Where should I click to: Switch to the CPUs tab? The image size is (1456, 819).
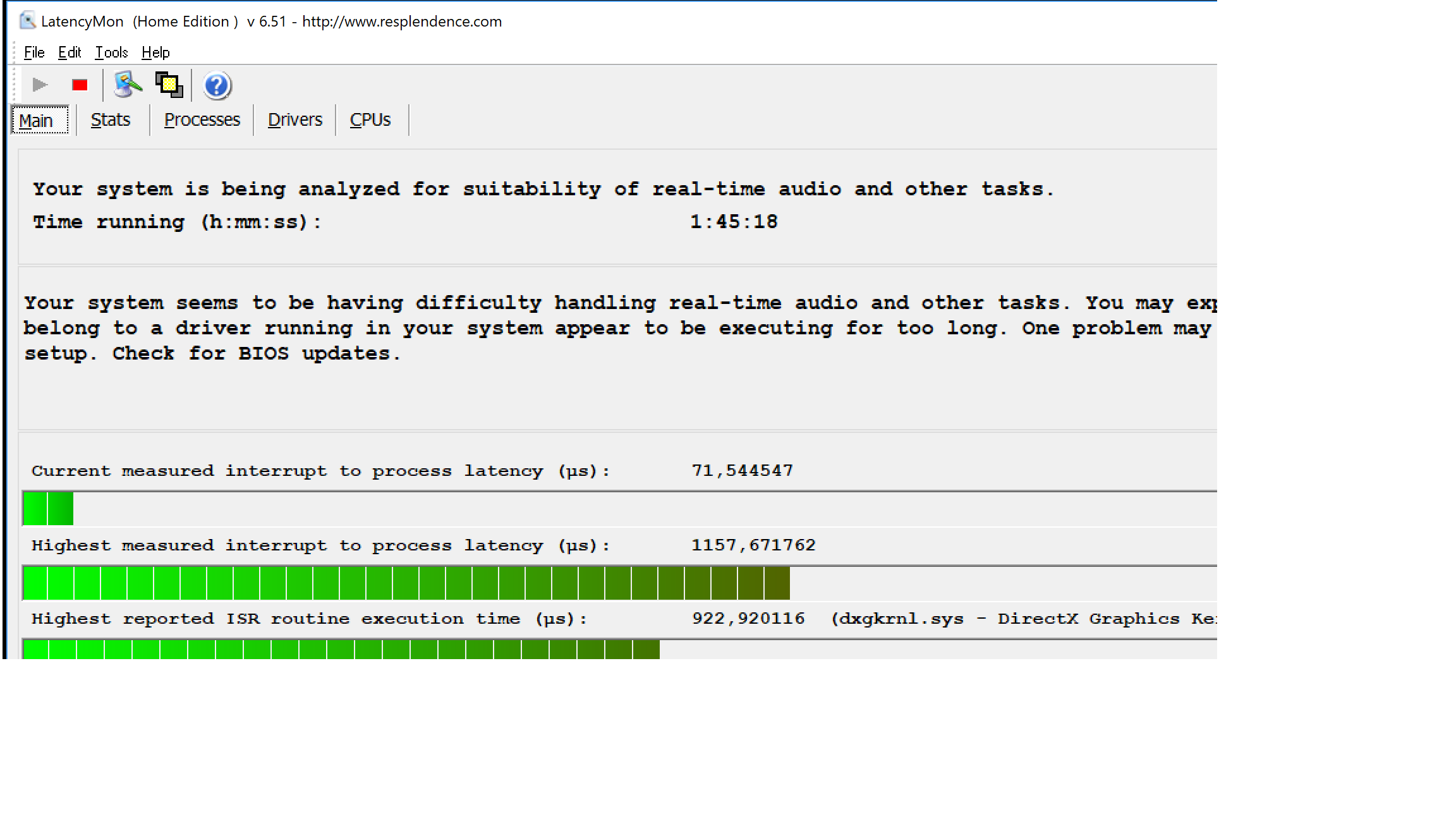point(370,120)
